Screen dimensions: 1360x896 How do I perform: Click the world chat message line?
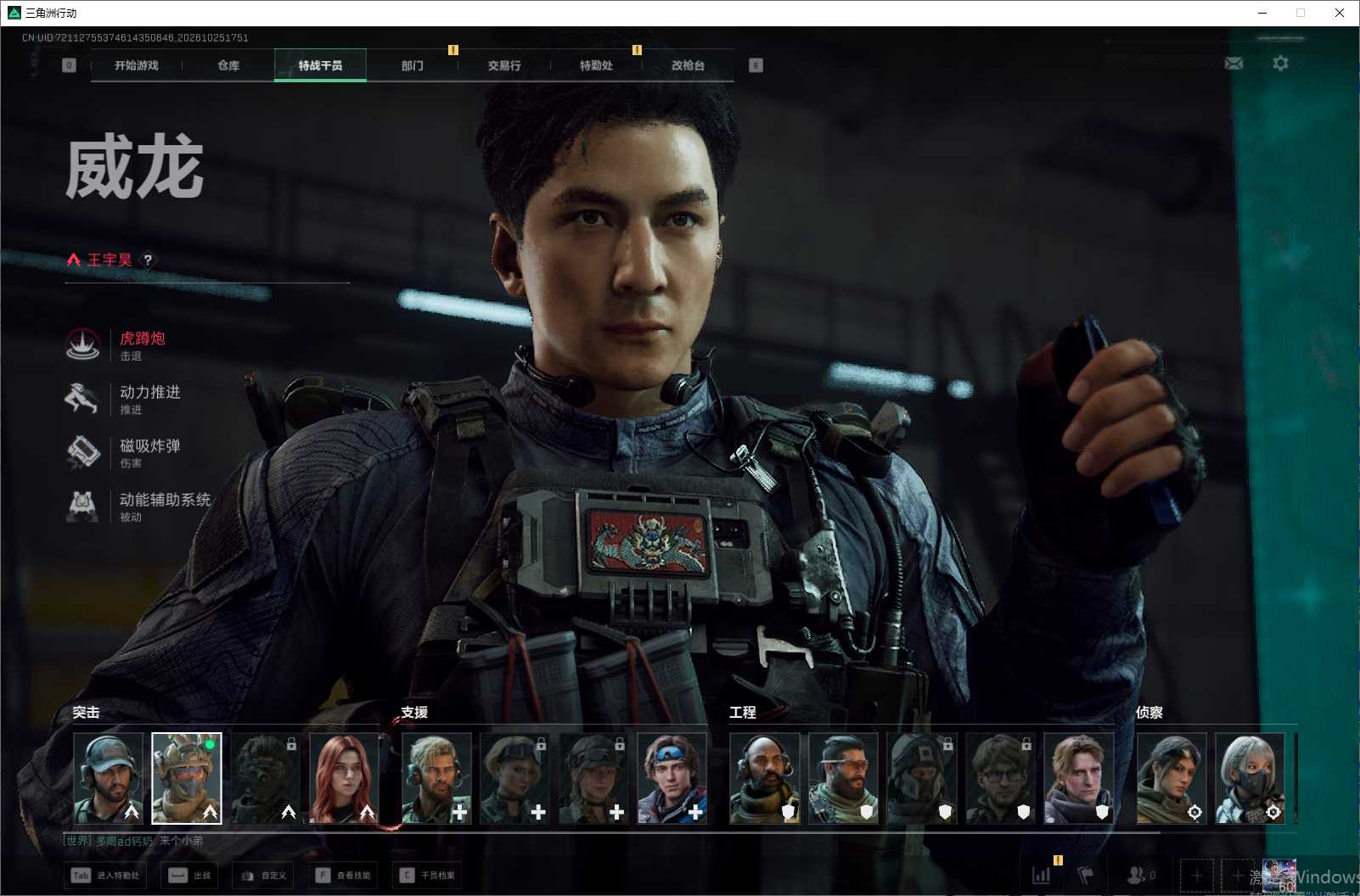tap(134, 841)
